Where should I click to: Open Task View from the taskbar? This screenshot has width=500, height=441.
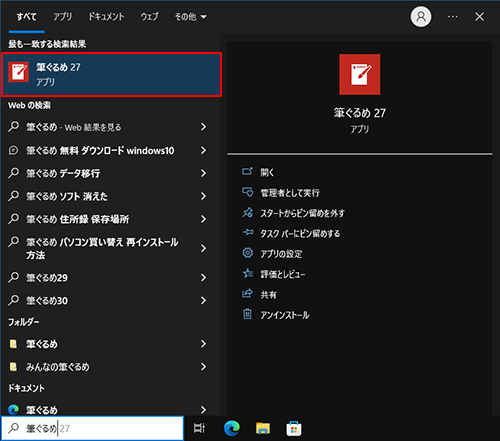pyautogui.click(x=199, y=428)
